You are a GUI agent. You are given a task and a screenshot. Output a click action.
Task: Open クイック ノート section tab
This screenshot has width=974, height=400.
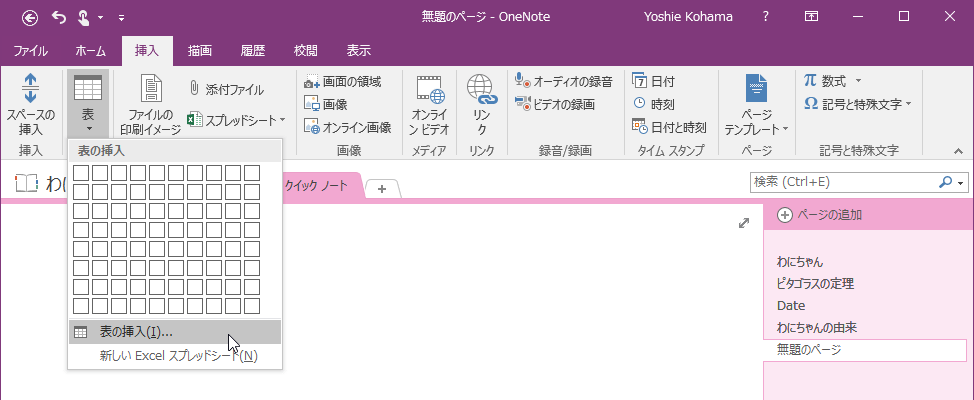point(316,185)
